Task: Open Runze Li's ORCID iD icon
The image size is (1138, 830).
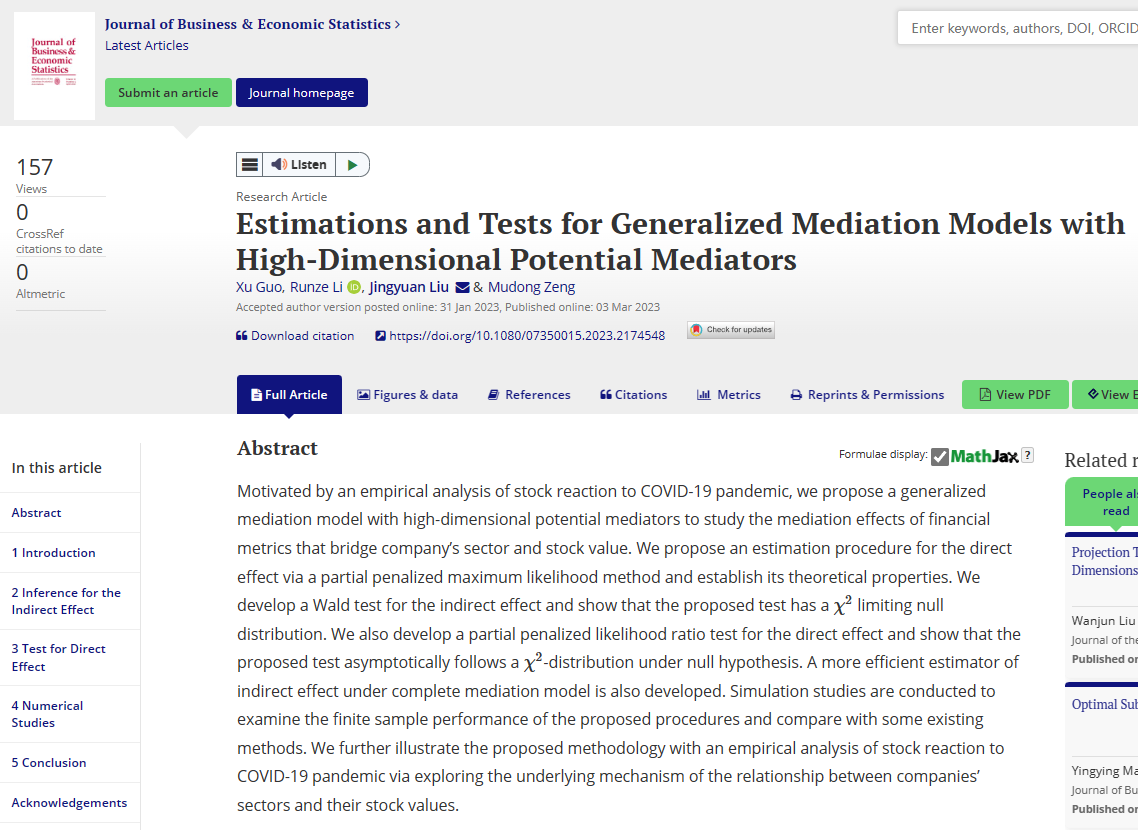Action: (354, 288)
